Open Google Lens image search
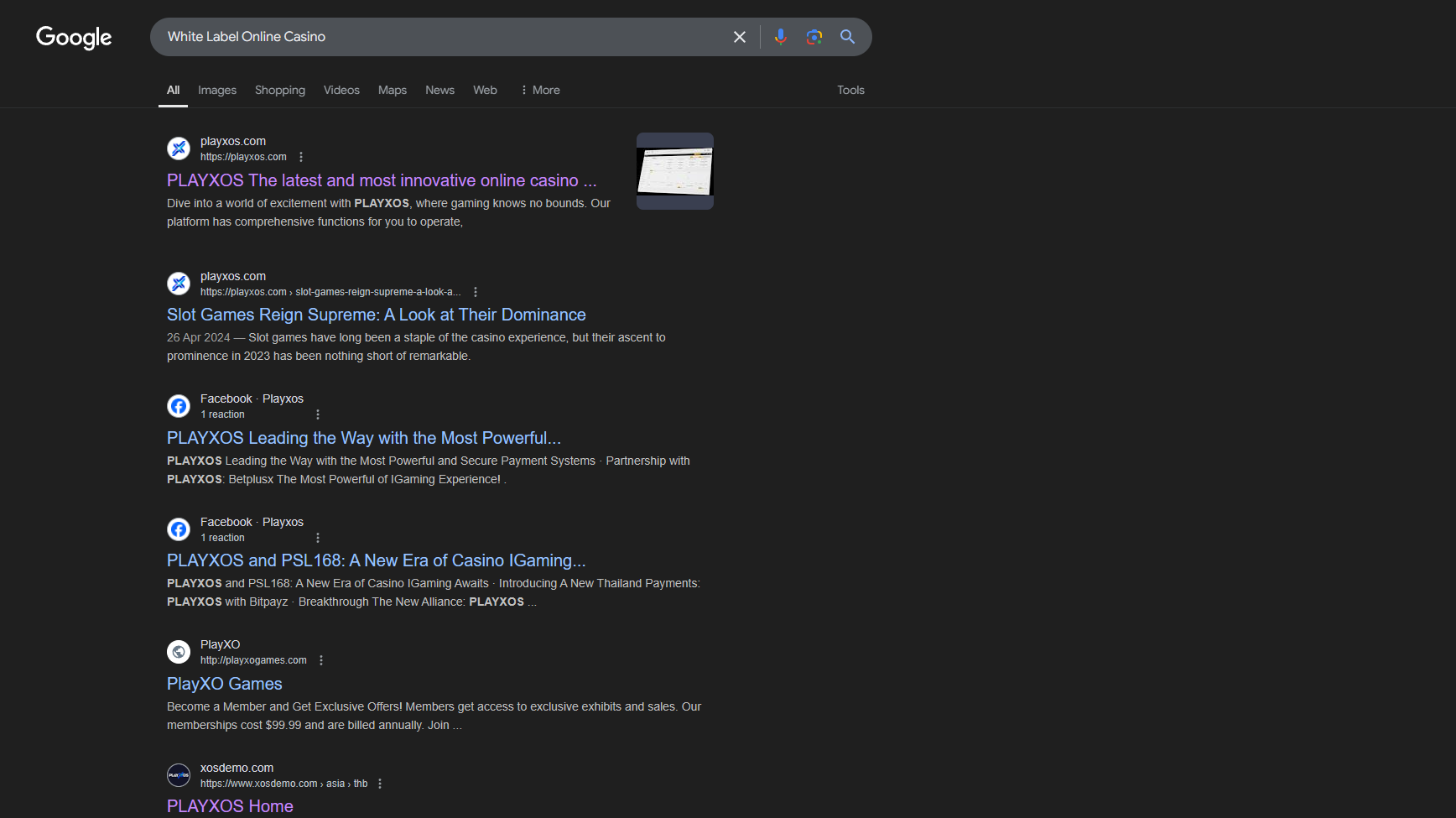This screenshot has height=818, width=1456. [x=814, y=37]
